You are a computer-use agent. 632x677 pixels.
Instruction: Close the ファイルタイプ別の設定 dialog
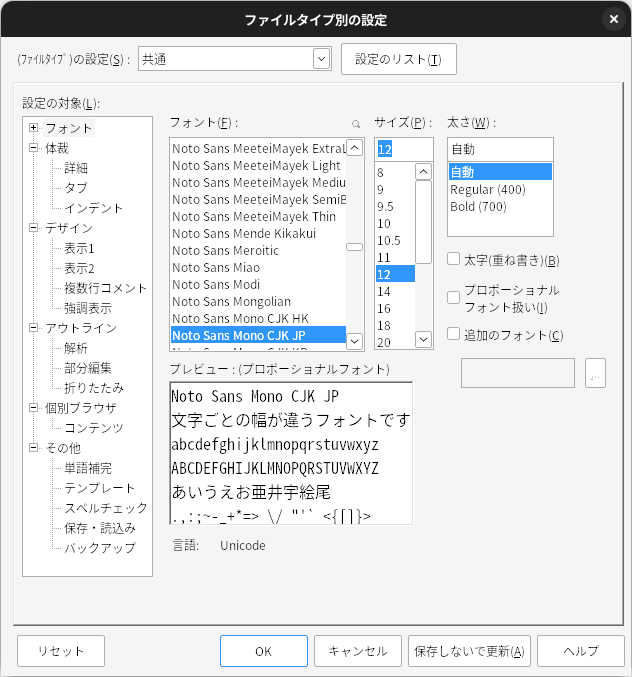613,19
